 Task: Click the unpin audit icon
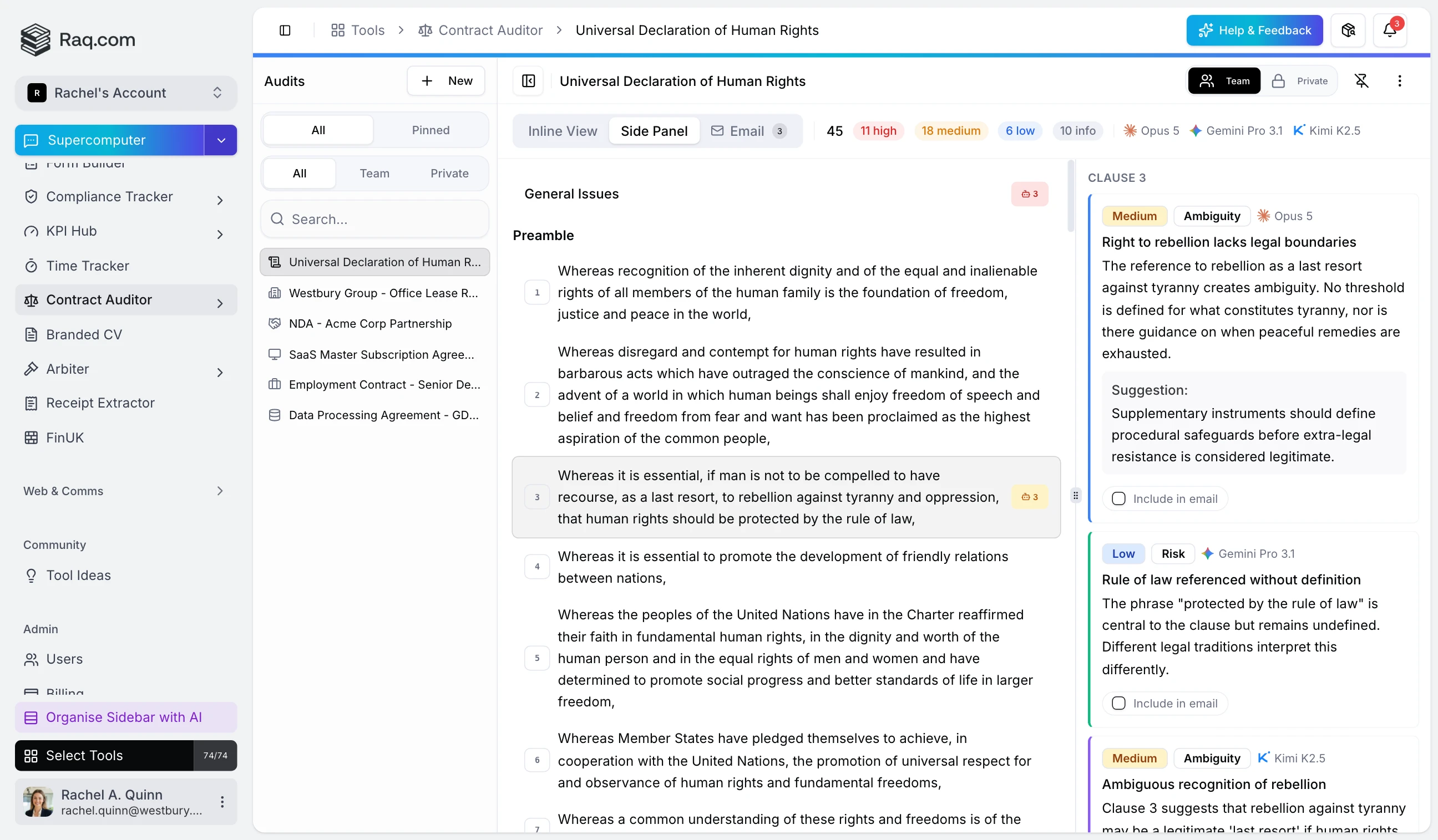[x=1361, y=81]
